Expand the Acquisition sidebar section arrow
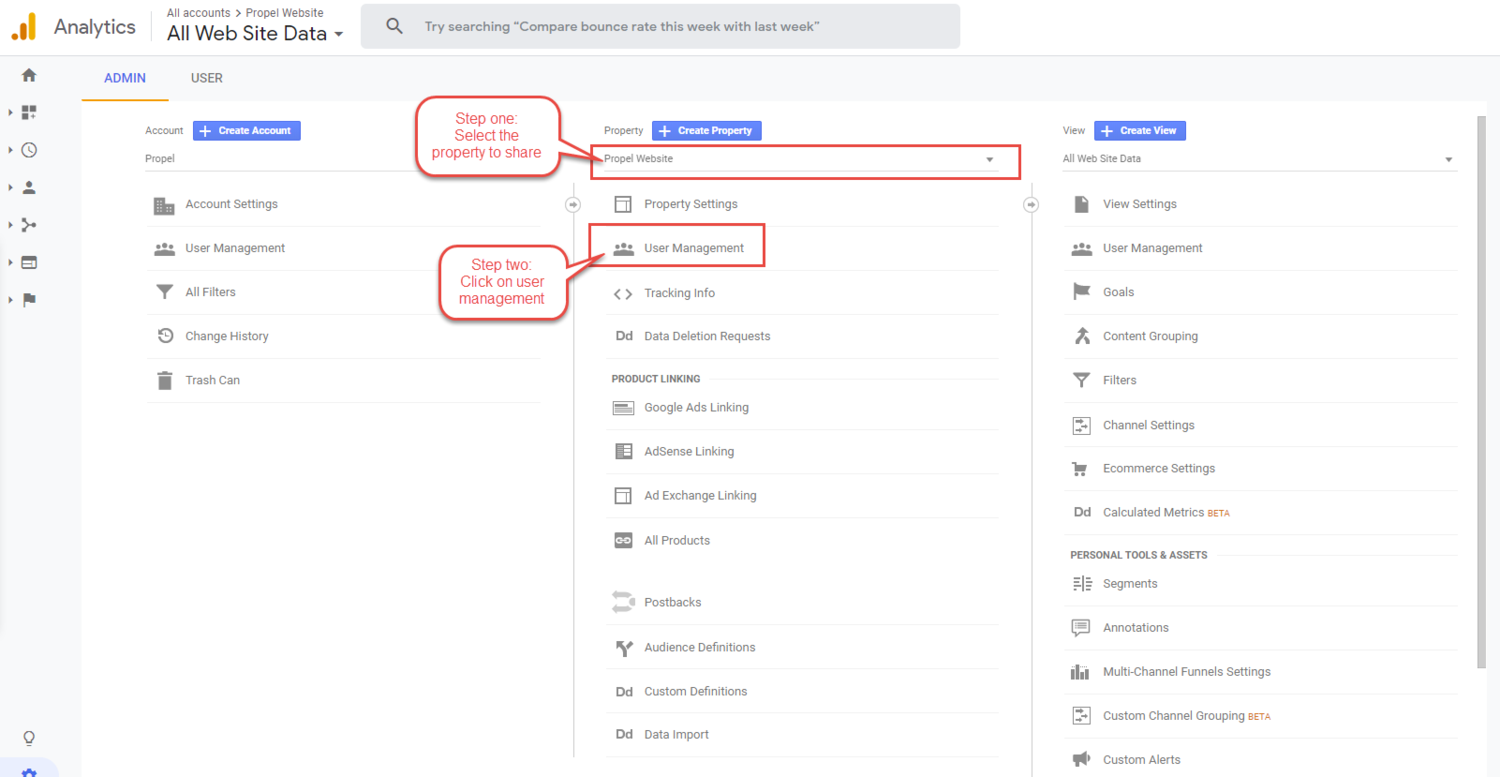The width and height of the screenshot is (1500, 777). 10,225
